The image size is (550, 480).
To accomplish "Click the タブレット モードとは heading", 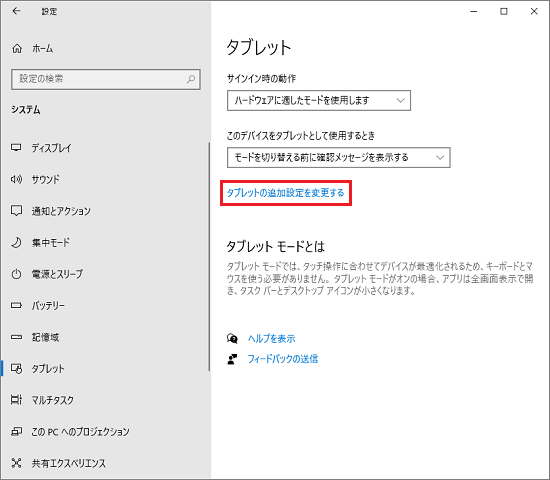I will tap(276, 247).
